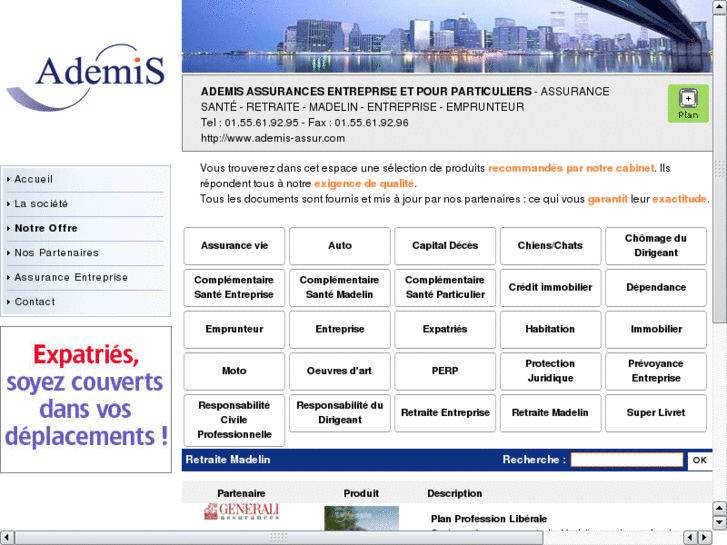Select the Oeuvres d'art category

(x=340, y=371)
